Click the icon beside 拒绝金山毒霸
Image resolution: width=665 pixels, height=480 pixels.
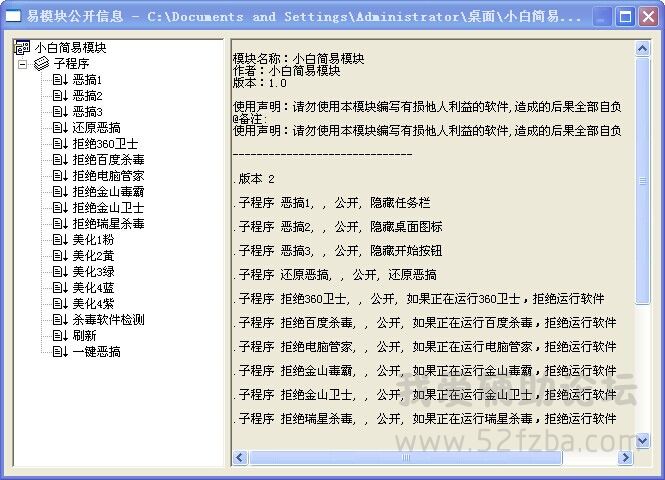point(60,192)
